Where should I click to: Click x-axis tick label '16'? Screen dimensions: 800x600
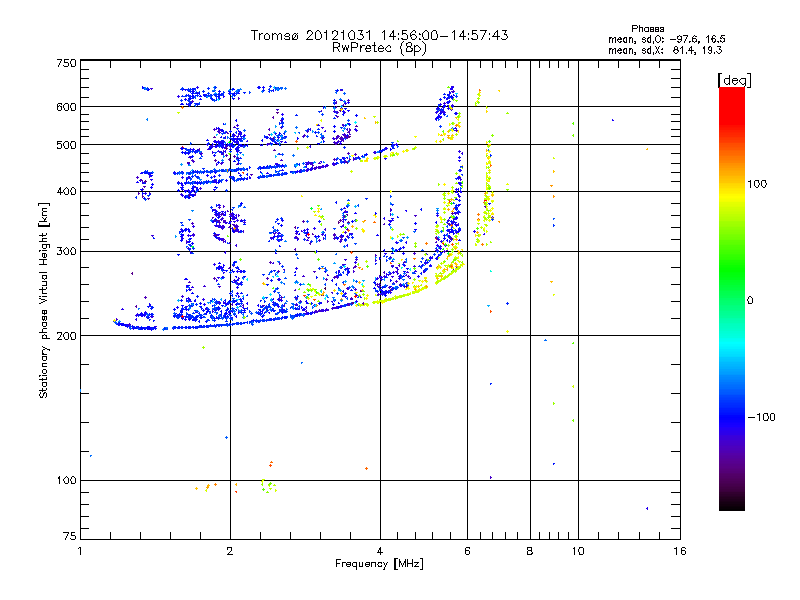(680, 551)
